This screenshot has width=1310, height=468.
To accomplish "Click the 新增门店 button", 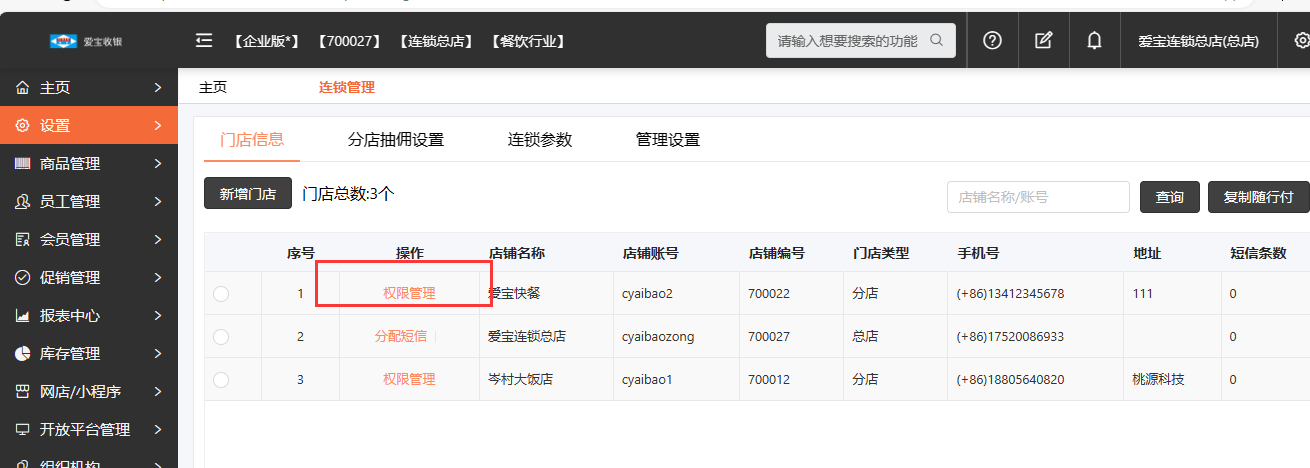I will [x=247, y=194].
